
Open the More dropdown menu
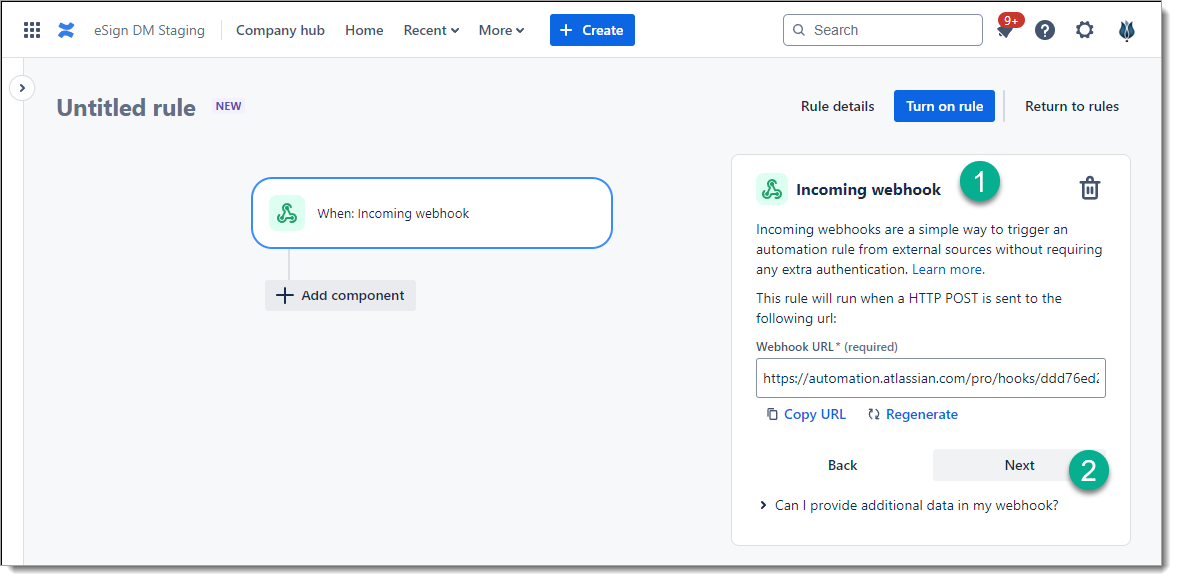tap(501, 30)
